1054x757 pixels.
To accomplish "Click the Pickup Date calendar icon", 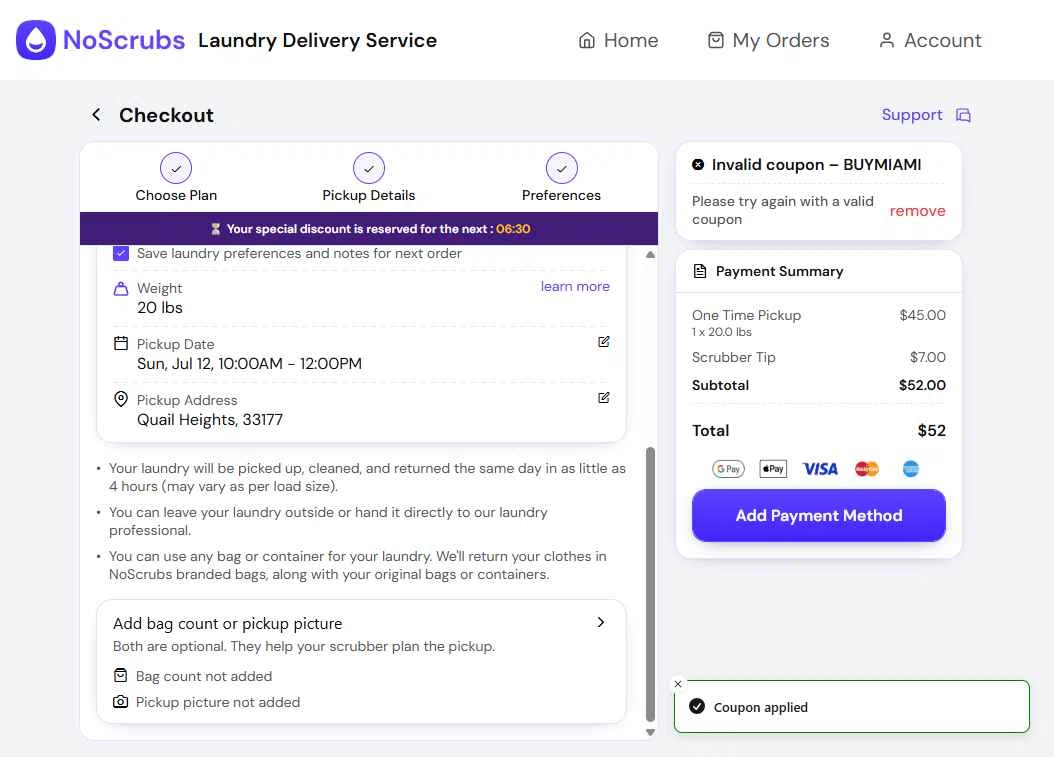I will [121, 344].
